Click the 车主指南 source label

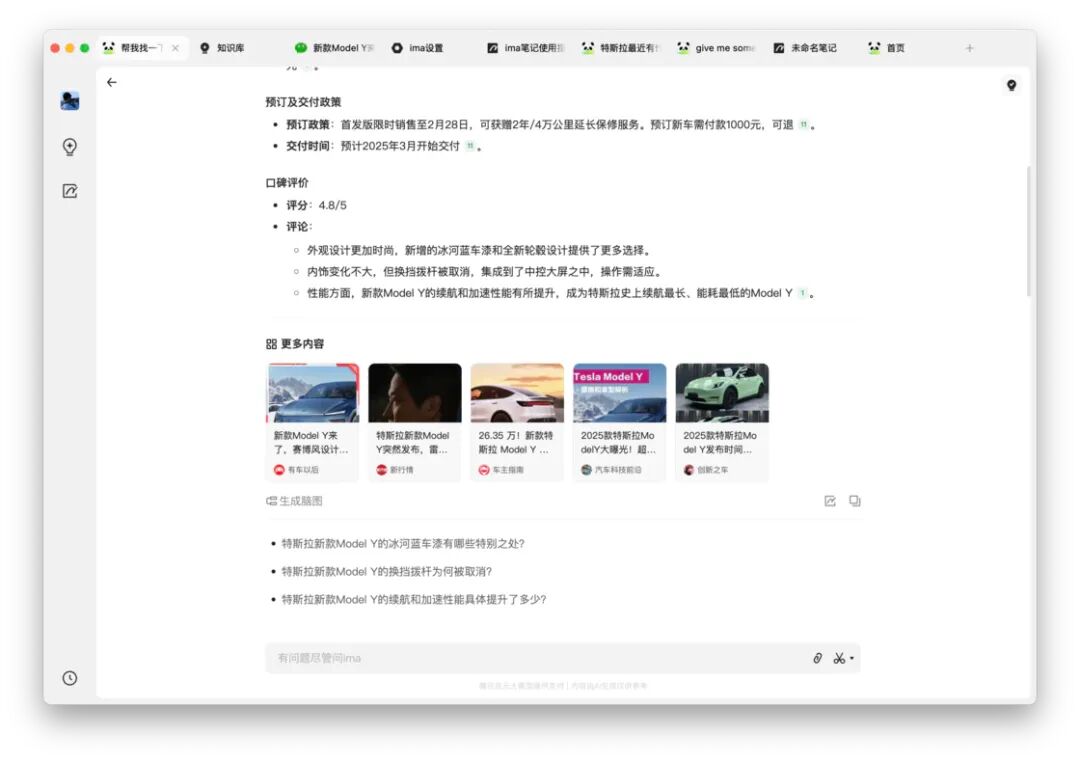tap(501, 470)
